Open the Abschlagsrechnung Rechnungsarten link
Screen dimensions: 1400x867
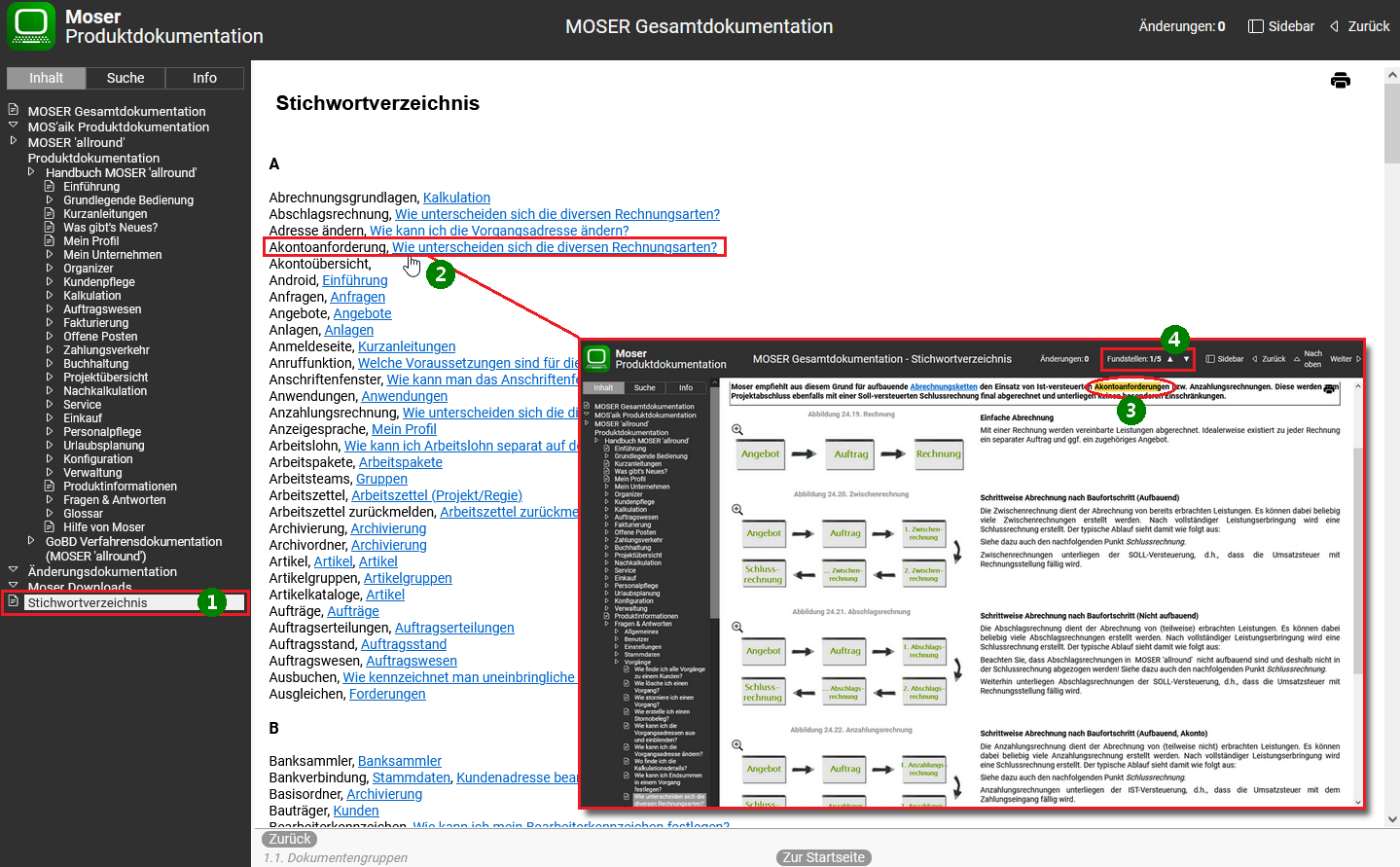(x=557, y=214)
